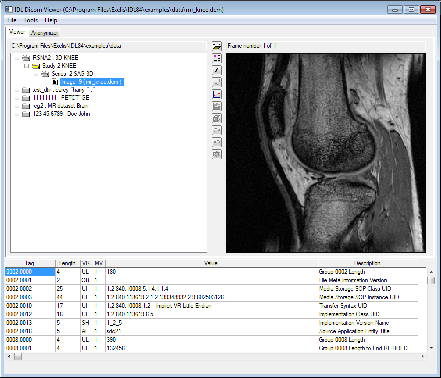Click tag cell 0002,0013
This screenshot has height=378, width=441.
coord(30,323)
